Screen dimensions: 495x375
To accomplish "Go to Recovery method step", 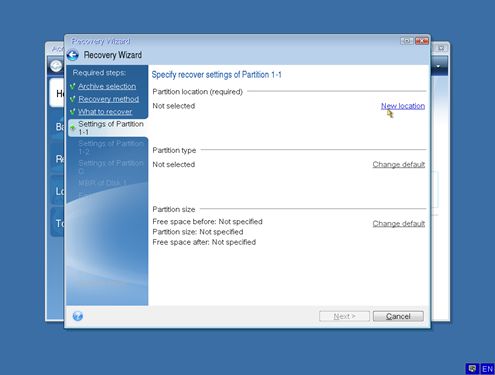I will (109, 99).
